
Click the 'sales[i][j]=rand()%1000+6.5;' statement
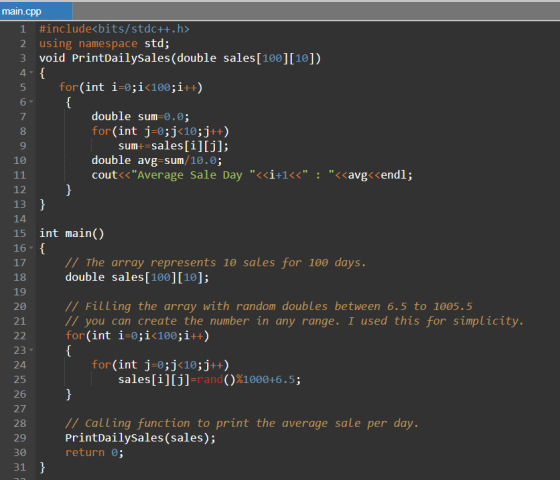[210, 380]
